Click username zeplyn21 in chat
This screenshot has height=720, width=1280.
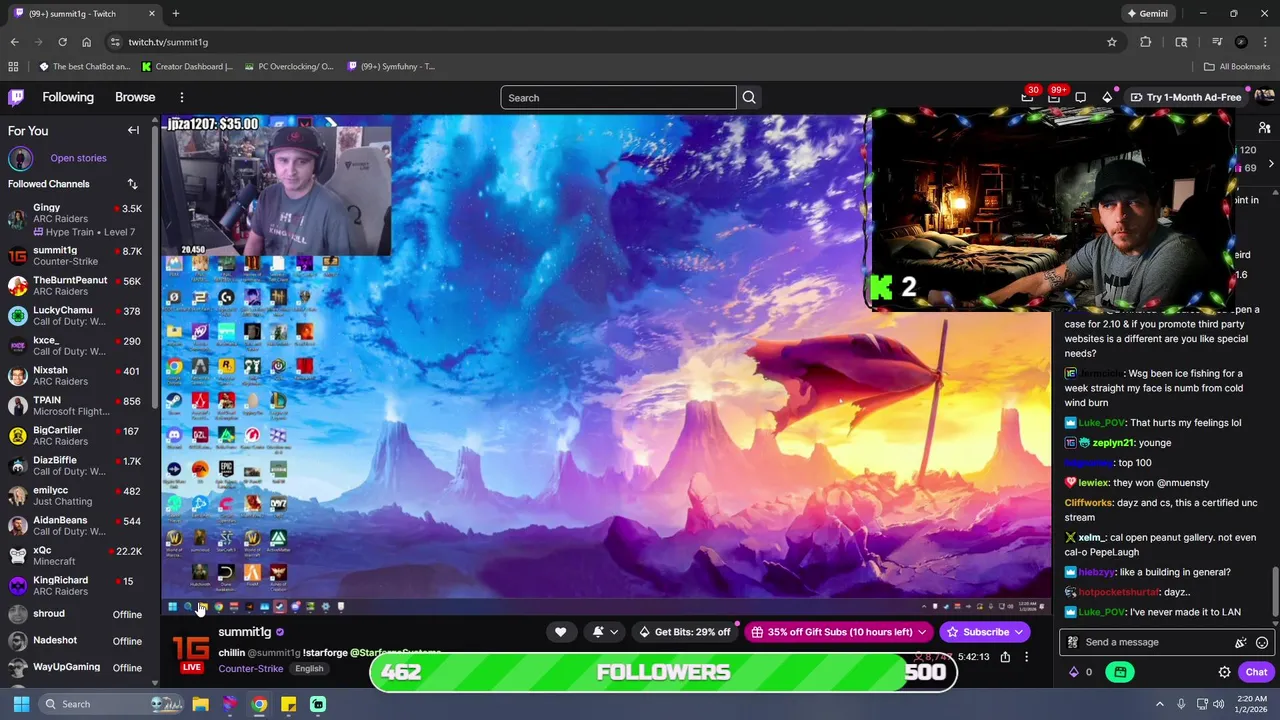[1113, 443]
